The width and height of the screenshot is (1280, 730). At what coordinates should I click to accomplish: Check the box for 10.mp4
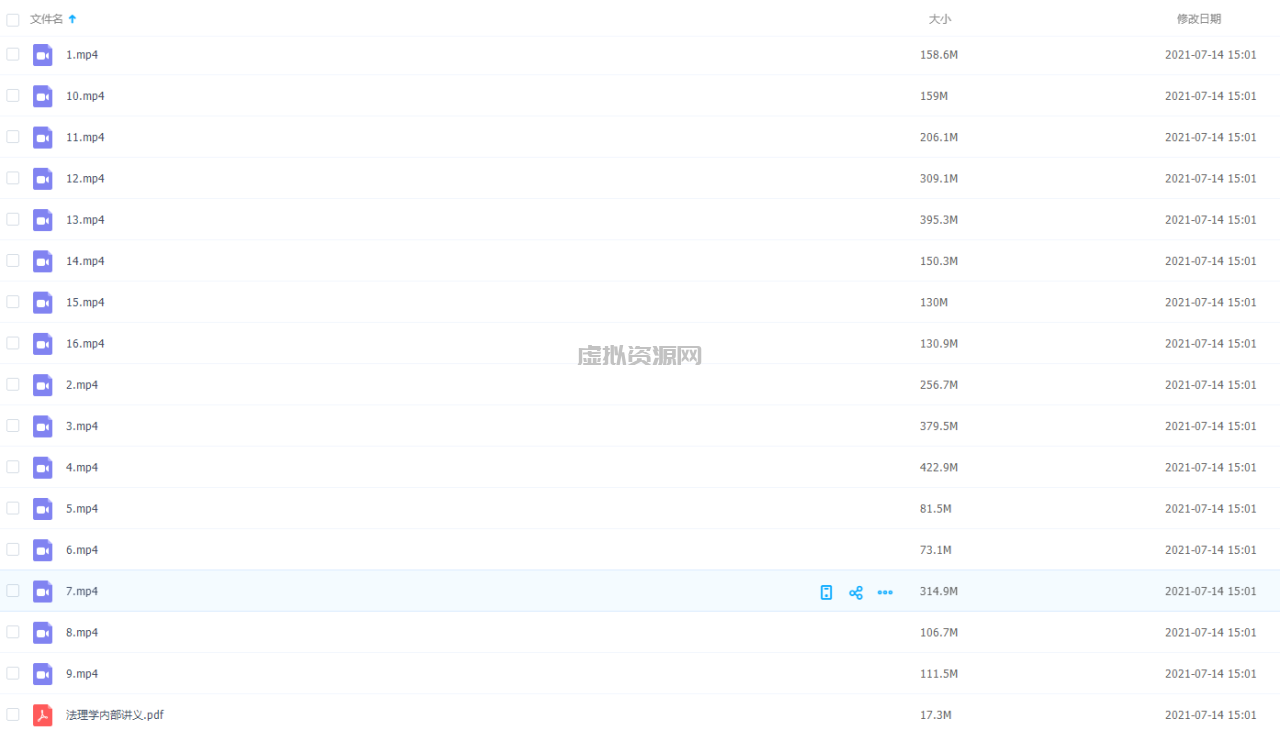pyautogui.click(x=13, y=95)
